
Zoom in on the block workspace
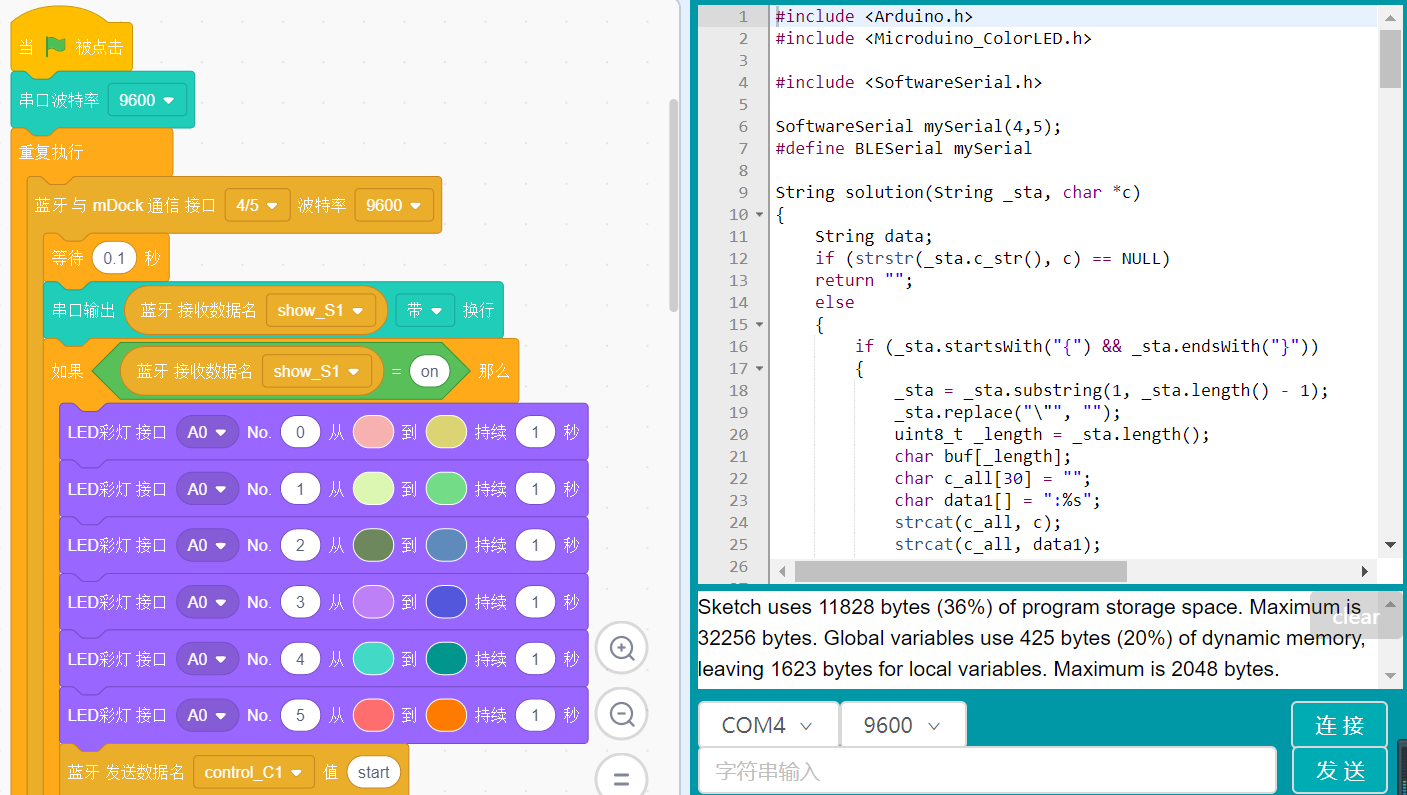622,649
